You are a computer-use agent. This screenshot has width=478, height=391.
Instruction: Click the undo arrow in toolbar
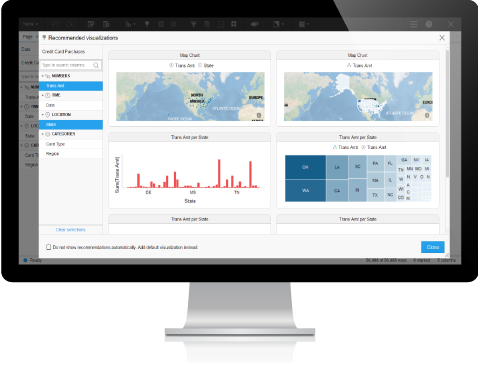coord(56,24)
